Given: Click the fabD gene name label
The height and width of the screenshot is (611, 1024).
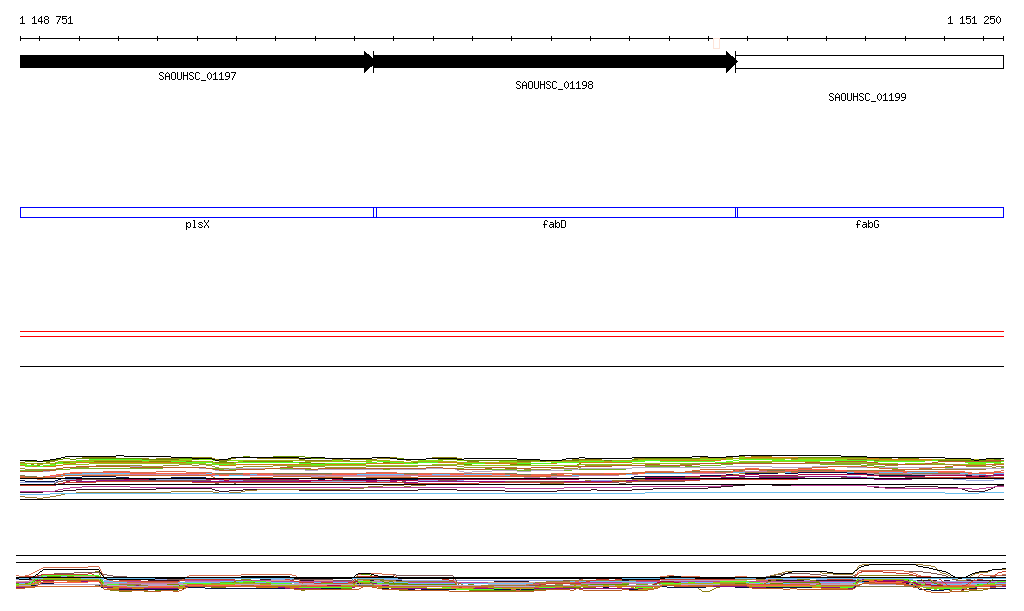Looking at the screenshot, I should (554, 225).
